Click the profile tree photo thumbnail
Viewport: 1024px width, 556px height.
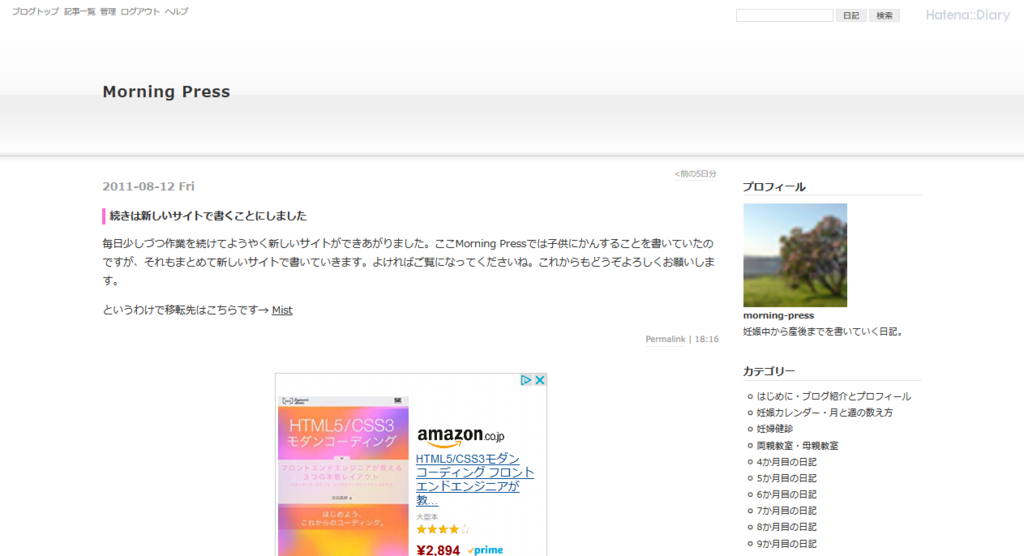tap(795, 255)
